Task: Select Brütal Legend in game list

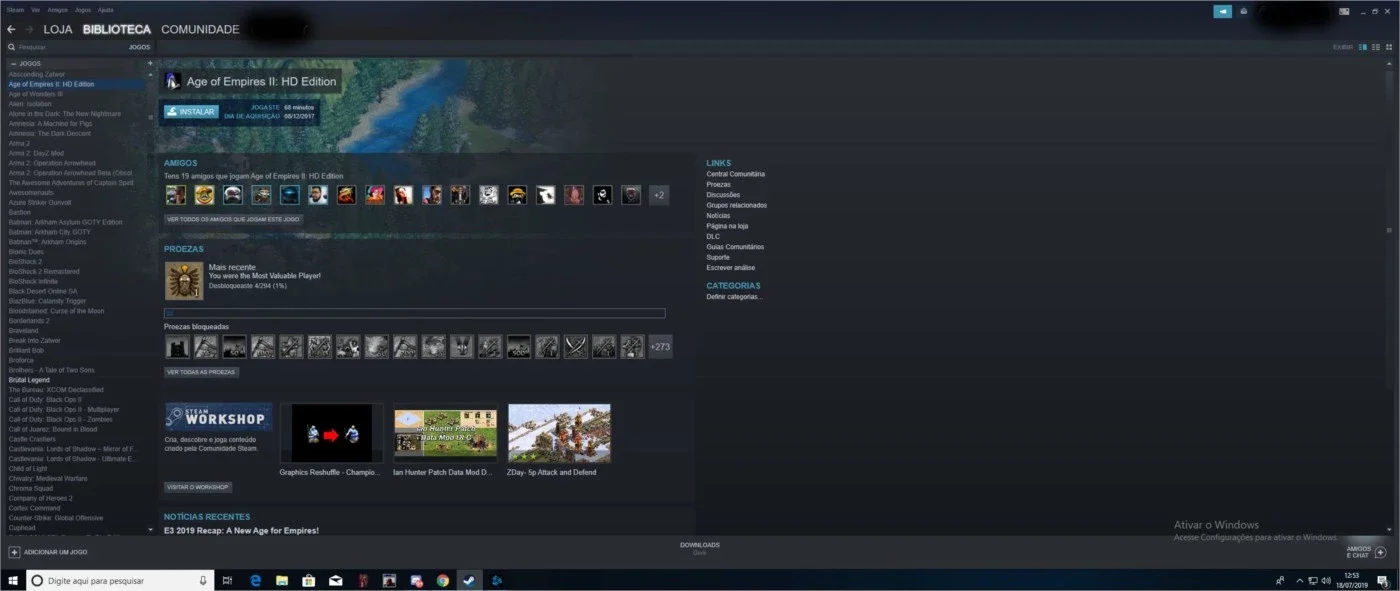Action: click(x=28, y=380)
